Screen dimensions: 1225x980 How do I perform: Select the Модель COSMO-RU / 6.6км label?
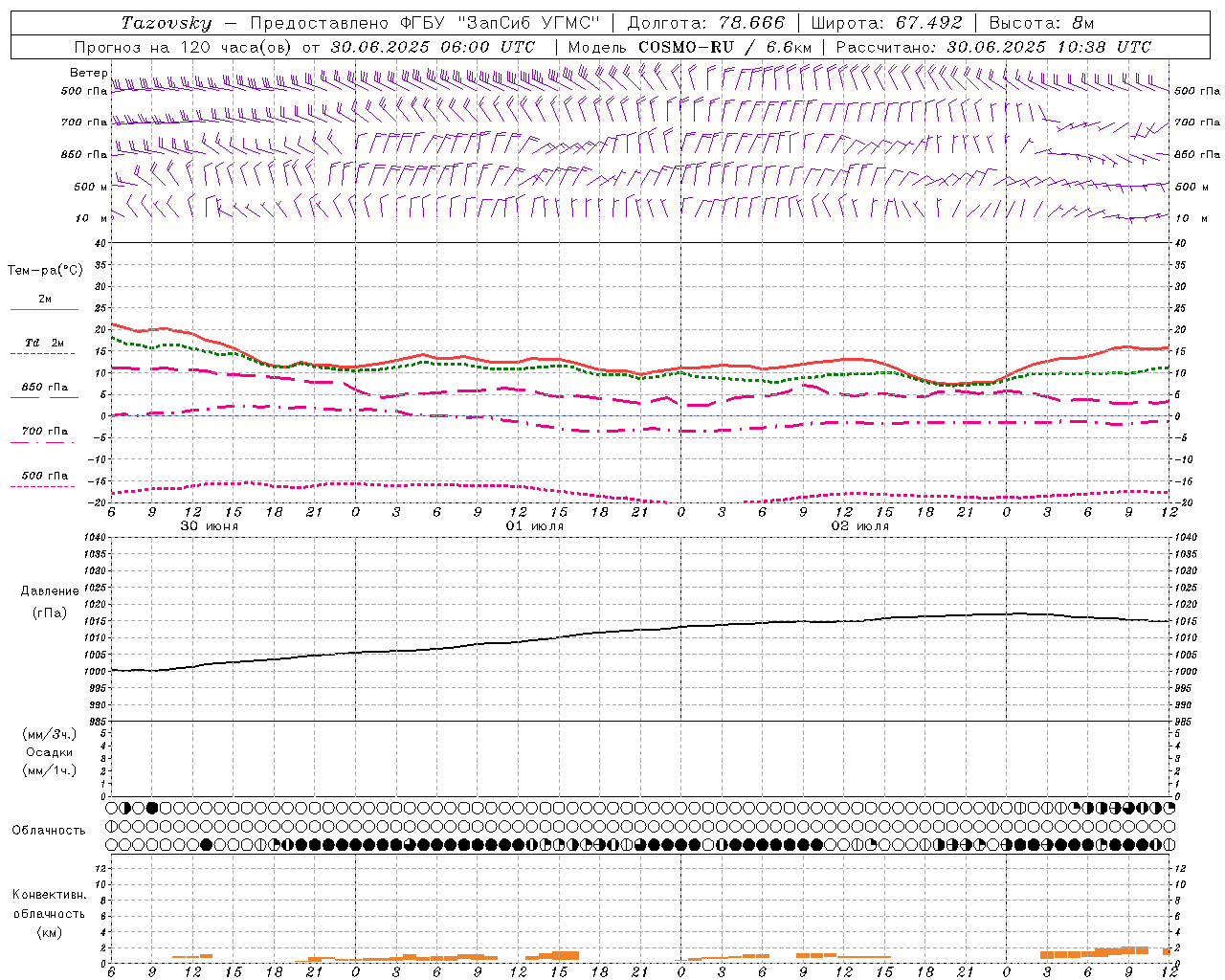[x=690, y=47]
